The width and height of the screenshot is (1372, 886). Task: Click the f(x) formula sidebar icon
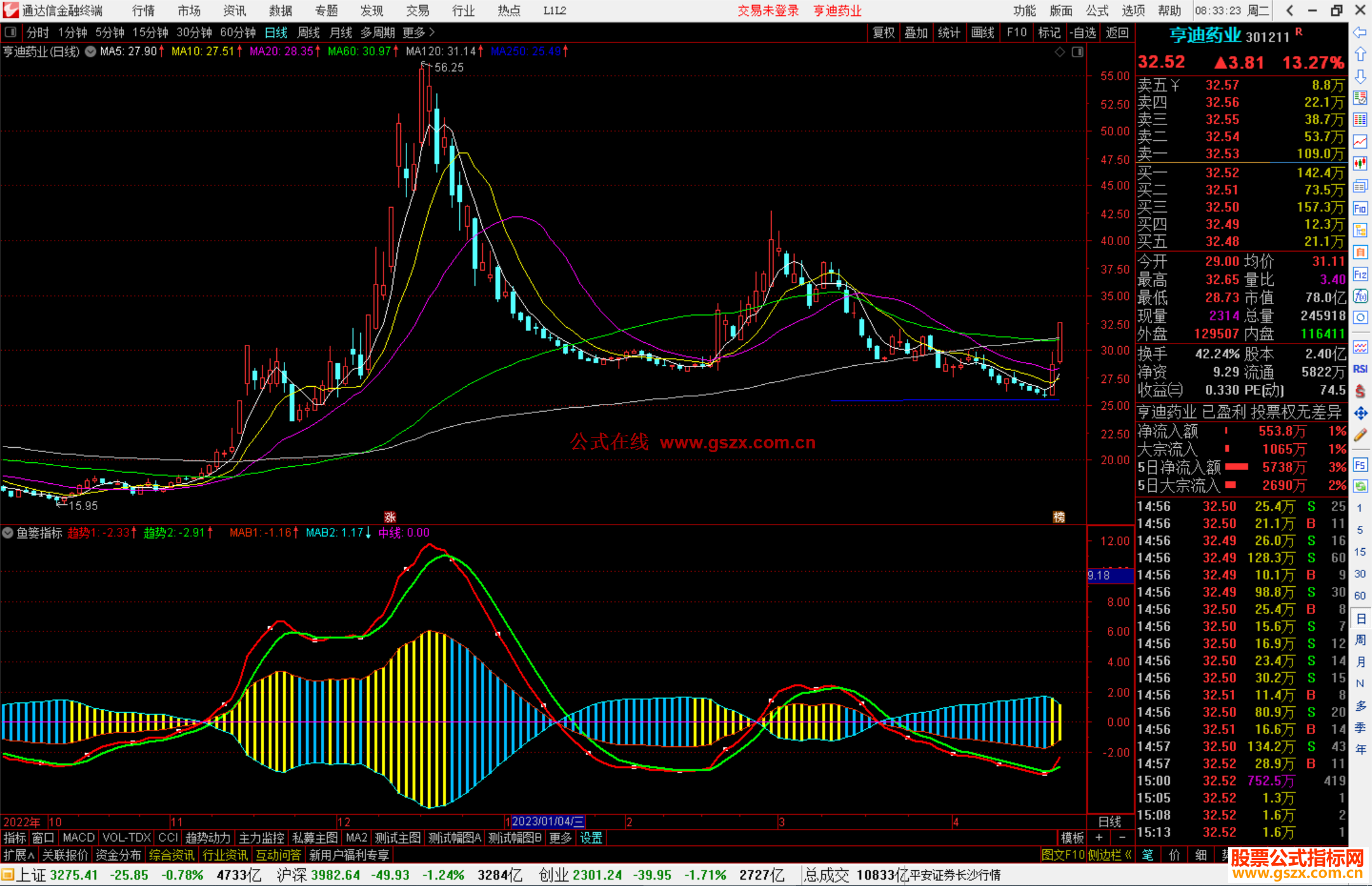tap(1360, 297)
